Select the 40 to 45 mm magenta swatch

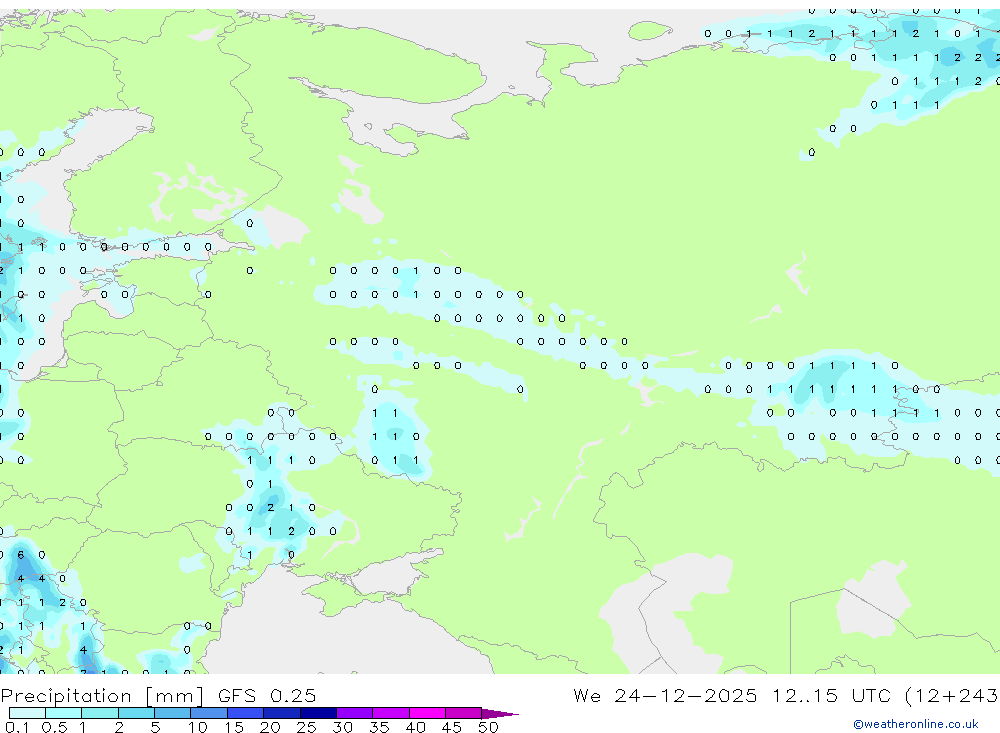pyautogui.click(x=427, y=713)
